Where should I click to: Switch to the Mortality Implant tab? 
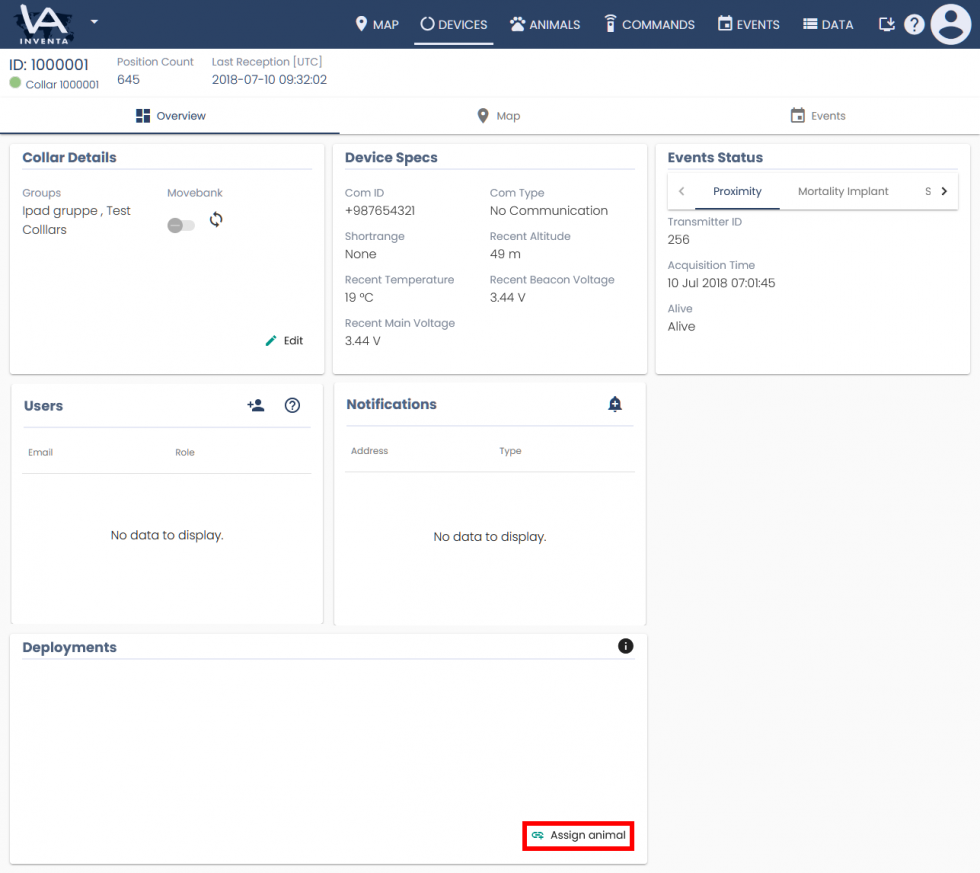pos(842,191)
